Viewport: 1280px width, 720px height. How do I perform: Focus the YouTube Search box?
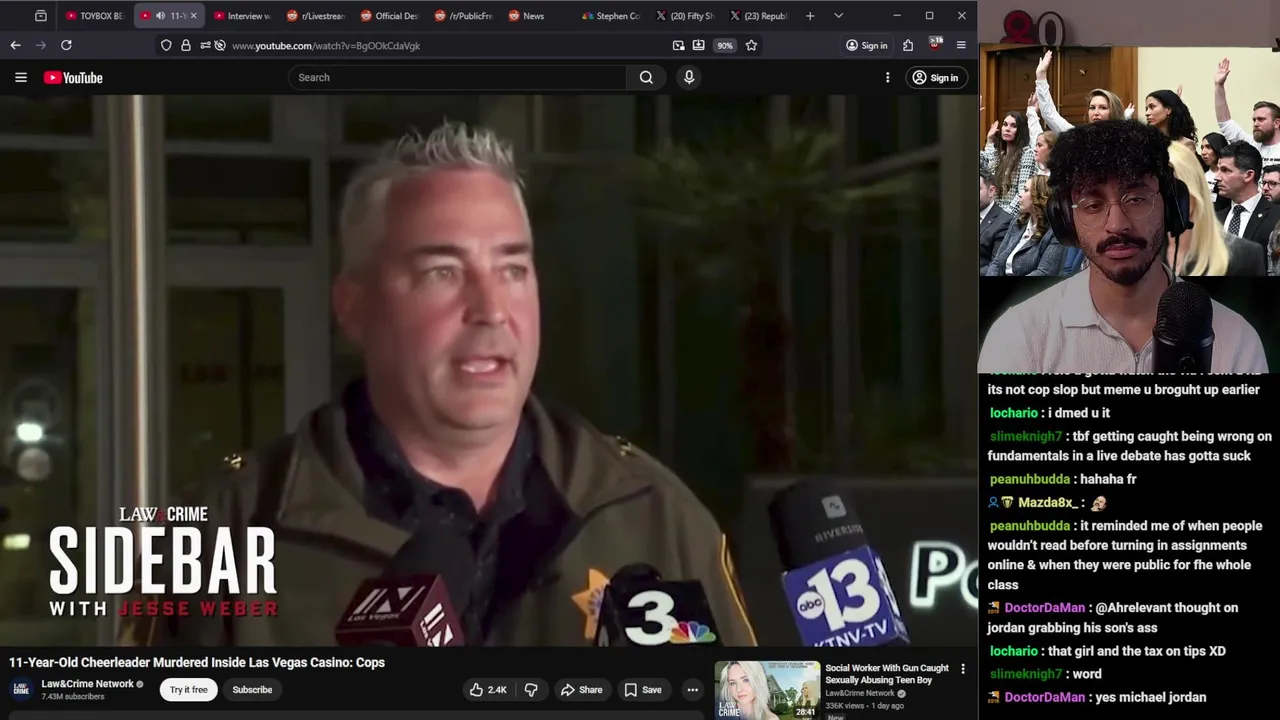458,77
